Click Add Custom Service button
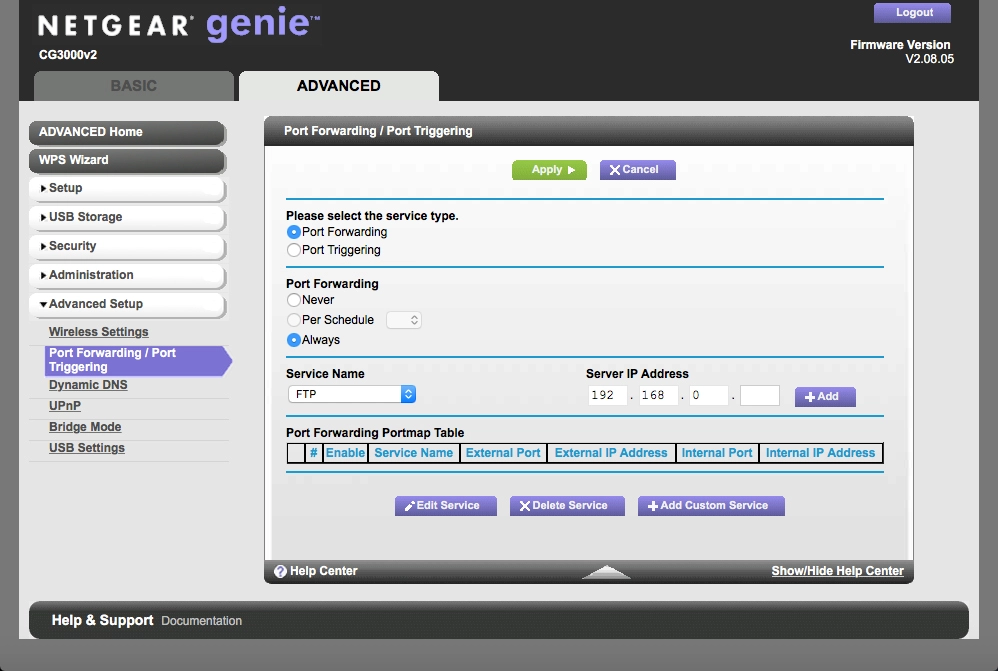Screen dimensions: 998x671 (711, 506)
